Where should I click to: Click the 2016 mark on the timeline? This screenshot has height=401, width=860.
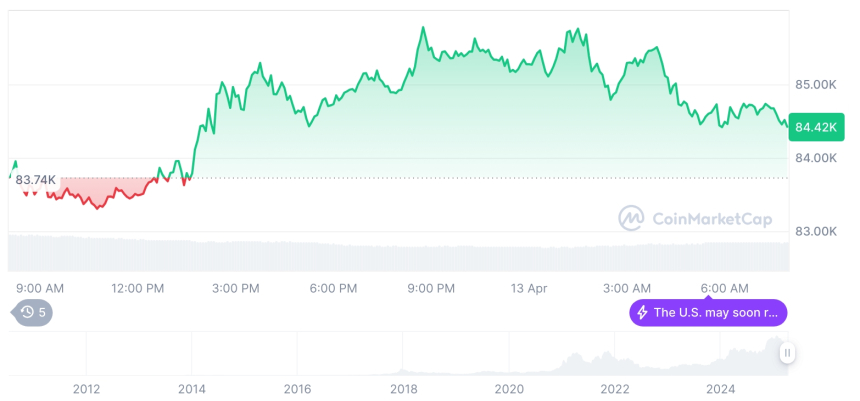(x=297, y=389)
